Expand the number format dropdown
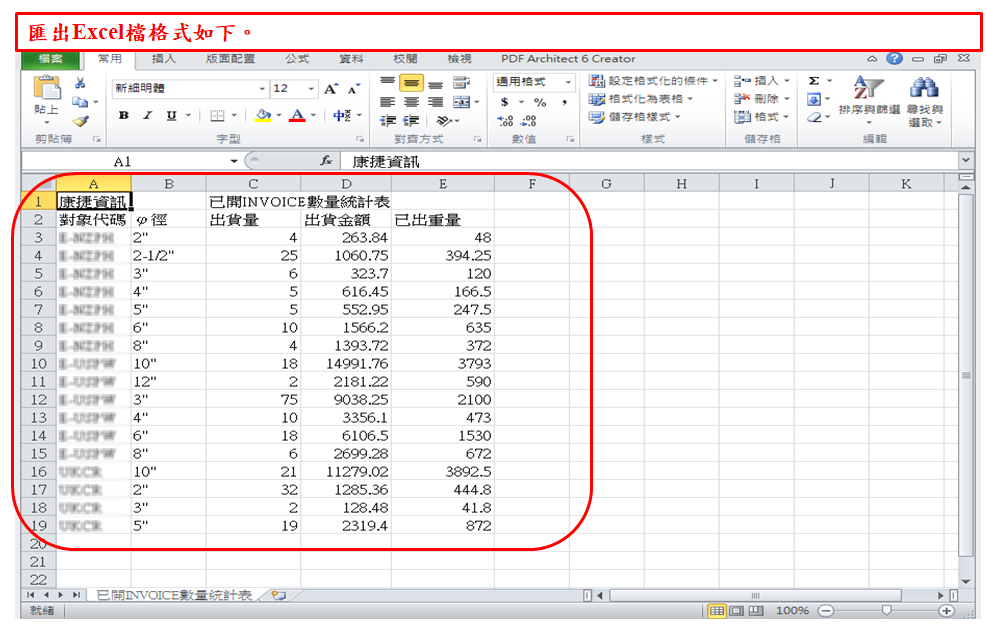 coord(569,82)
